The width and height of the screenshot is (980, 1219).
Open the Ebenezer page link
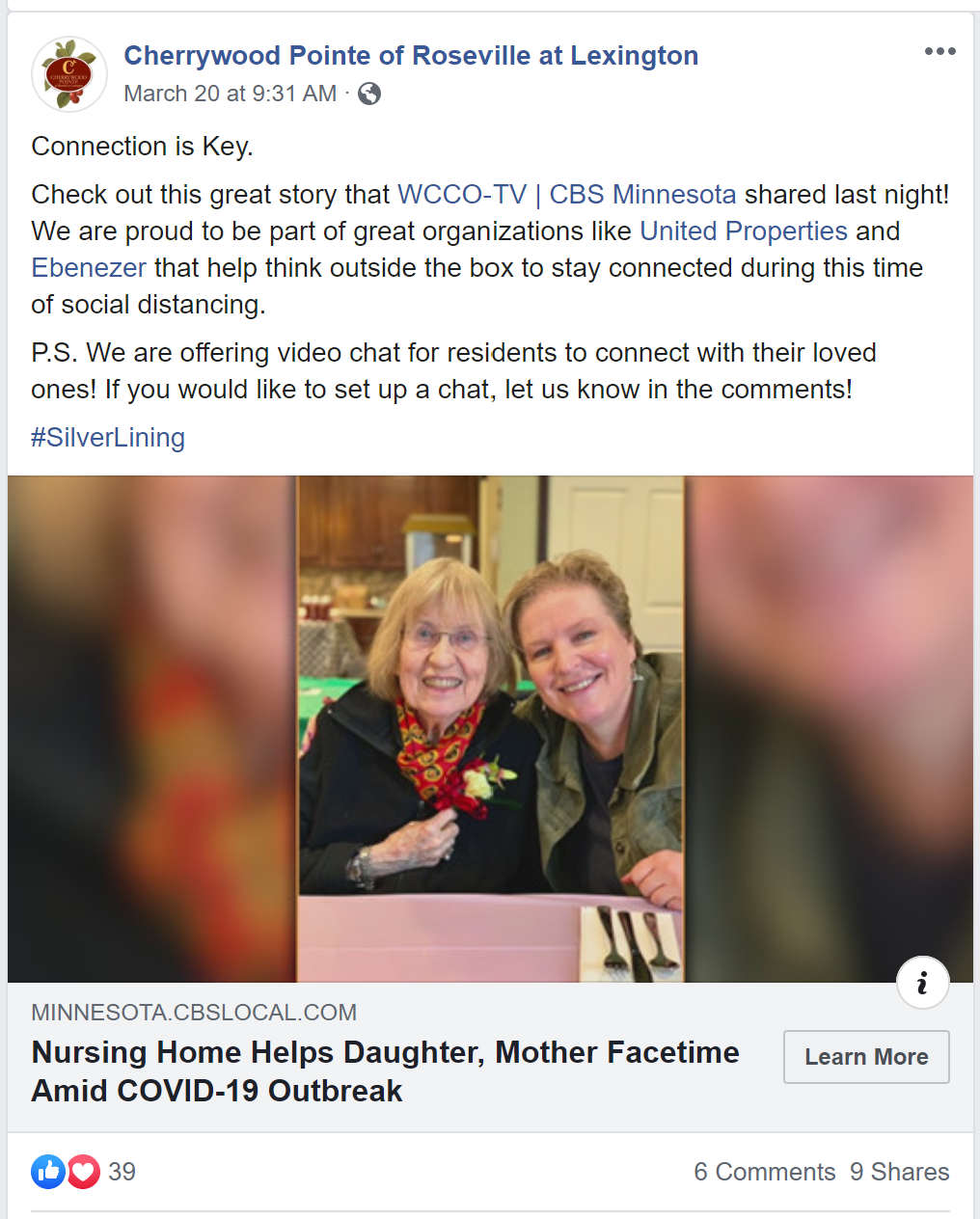(x=89, y=268)
